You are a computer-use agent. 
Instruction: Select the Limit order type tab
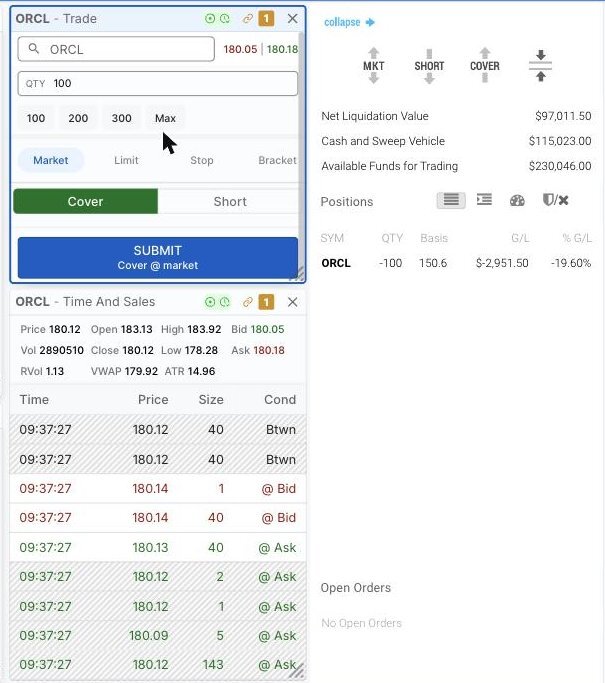(x=126, y=160)
